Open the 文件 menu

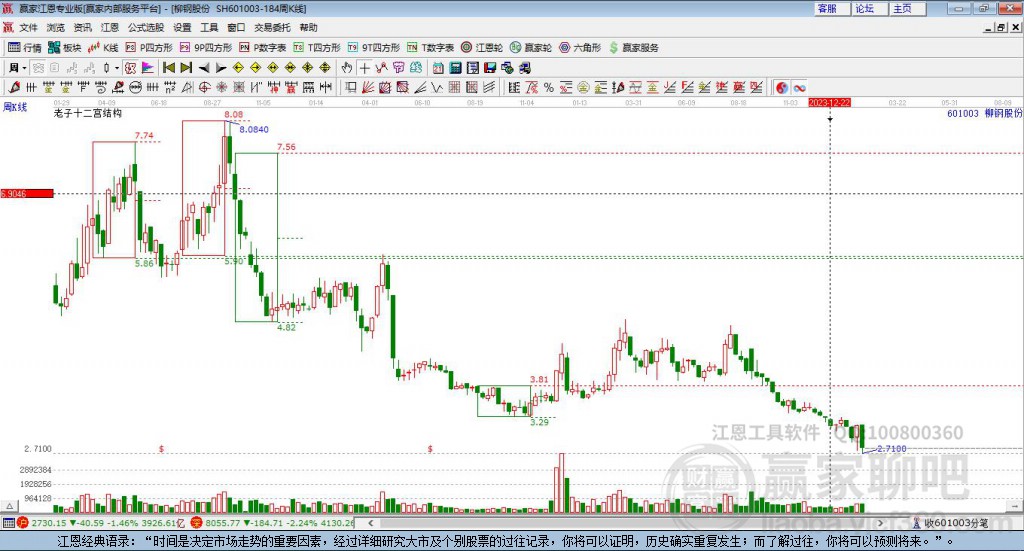click(28, 27)
